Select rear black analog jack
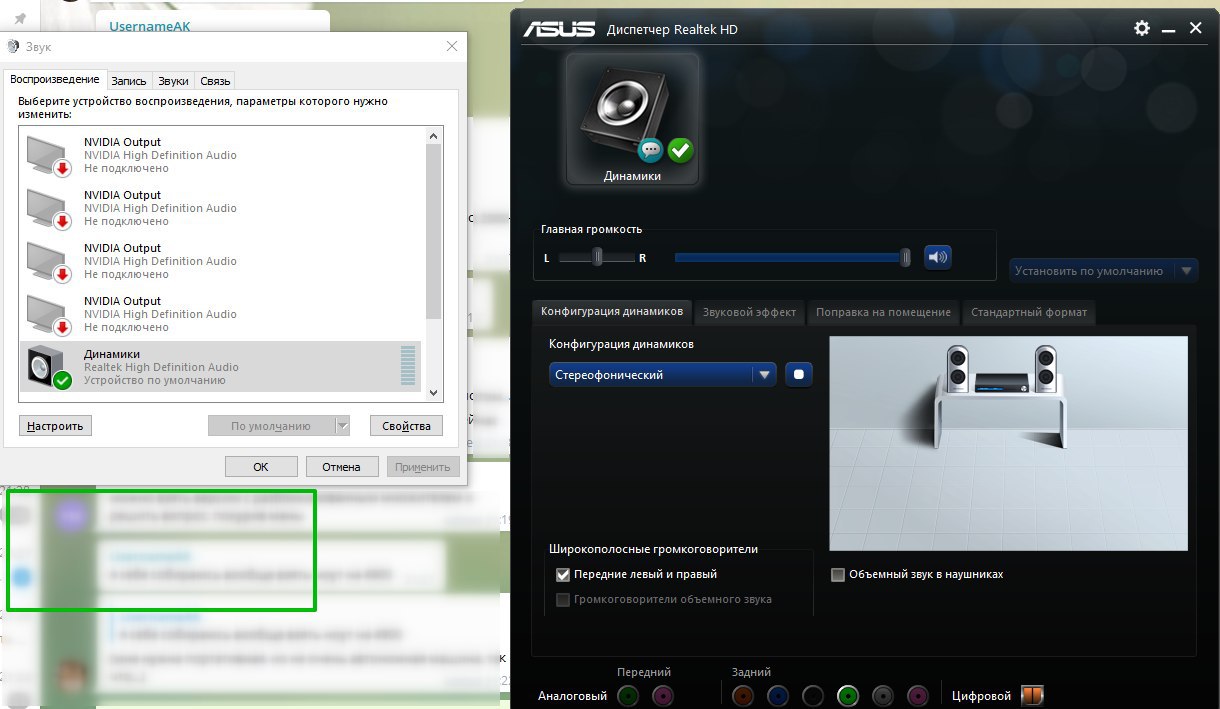Image resolution: width=1220 pixels, height=709 pixels. (x=813, y=695)
